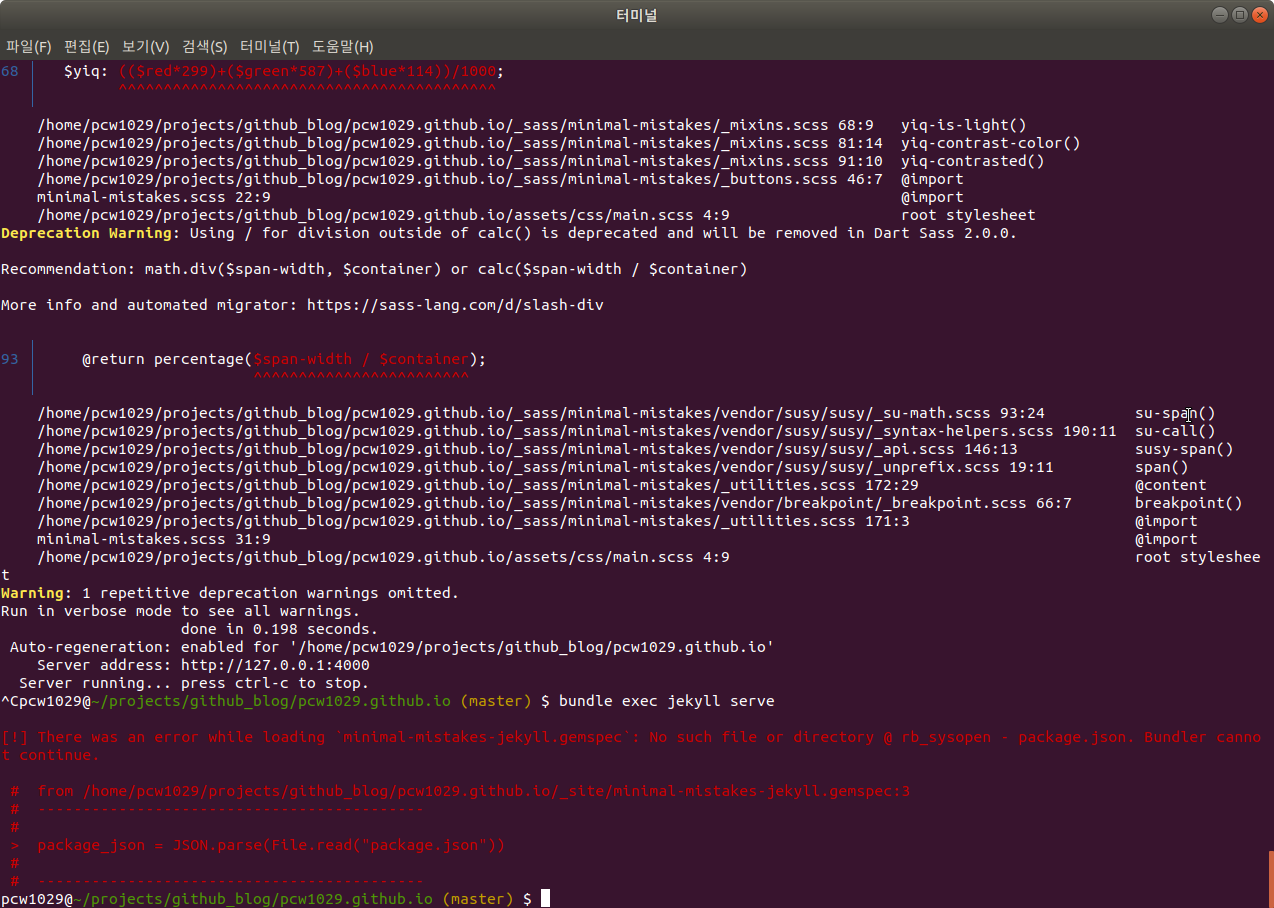This screenshot has height=908, width=1274.
Task: Open the 보기(V) menu
Action: click(x=144, y=47)
